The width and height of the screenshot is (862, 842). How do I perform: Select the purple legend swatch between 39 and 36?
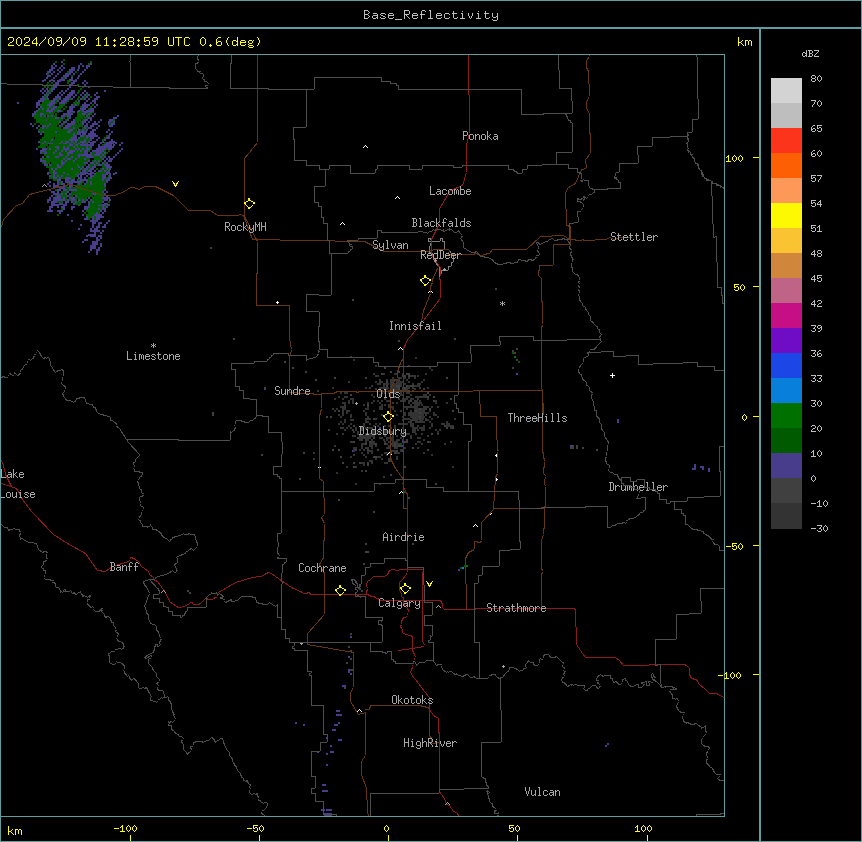[786, 341]
